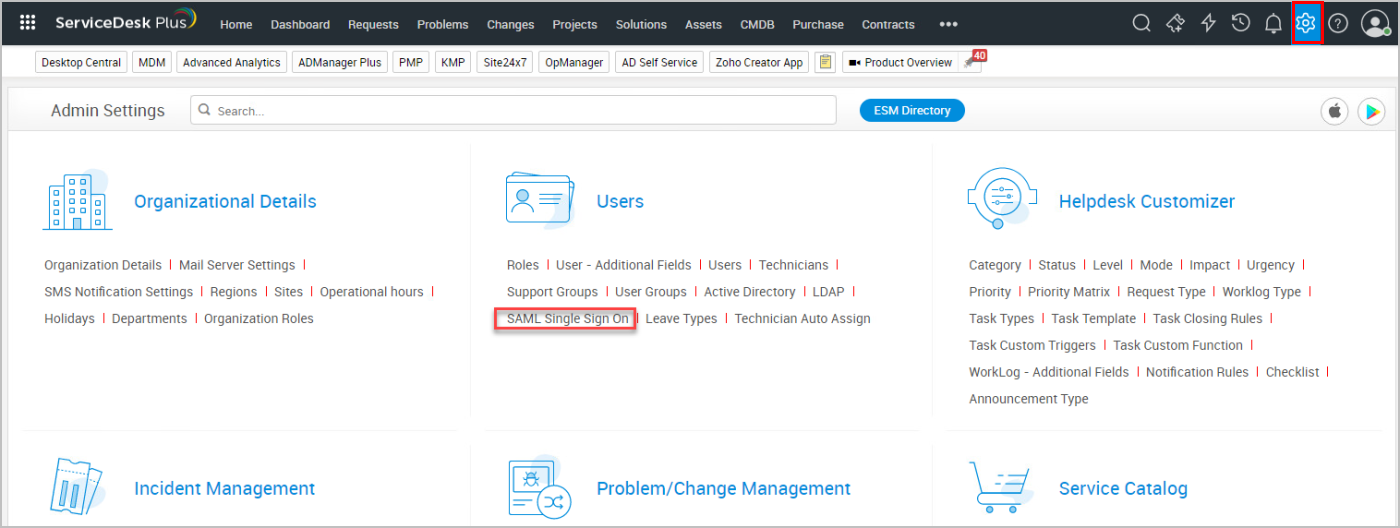Image resolution: width=1400 pixels, height=528 pixels.
Task: Click the Advanced Analytics shortcut
Action: 232,62
